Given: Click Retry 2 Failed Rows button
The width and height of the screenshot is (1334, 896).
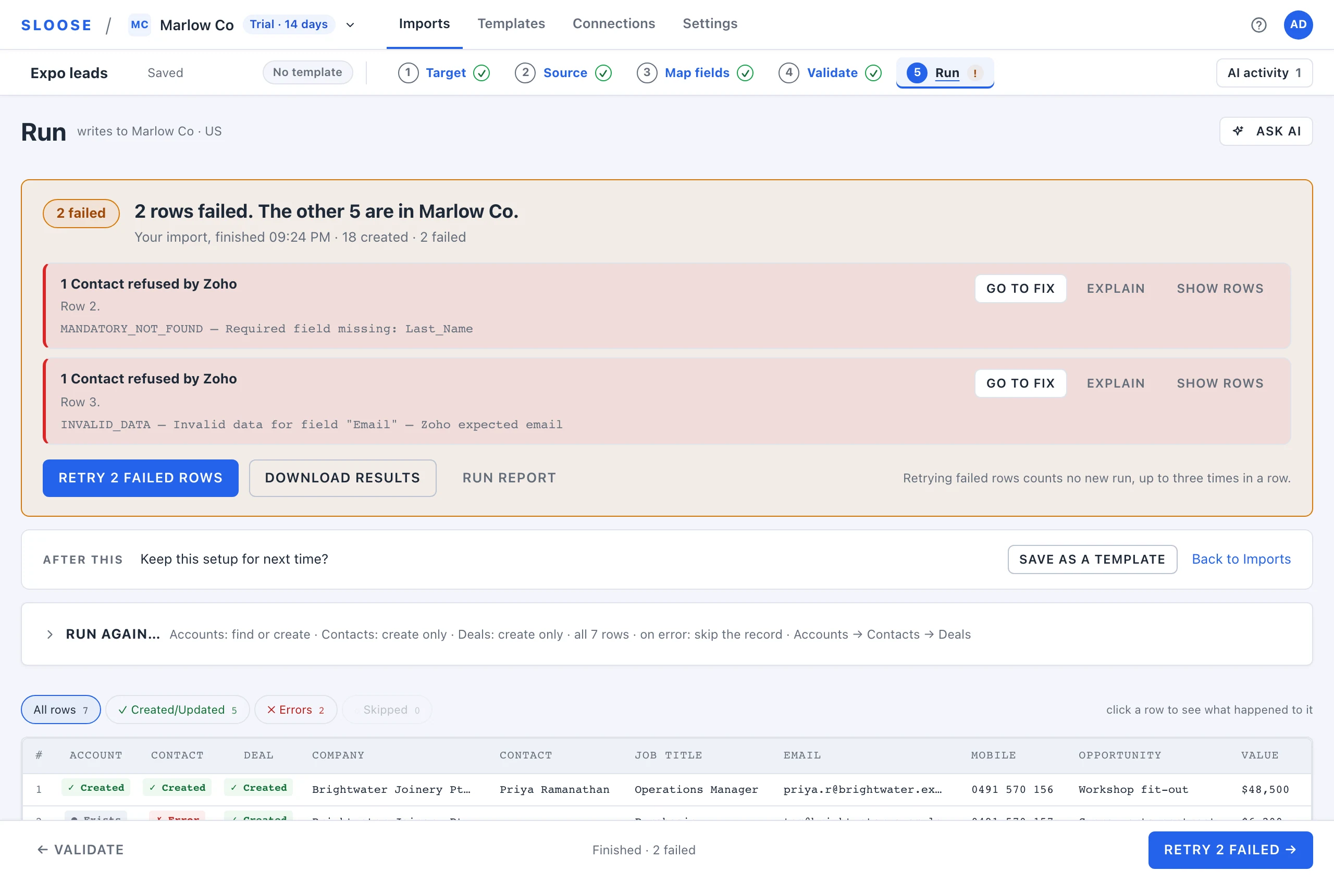Looking at the screenshot, I should click(141, 478).
